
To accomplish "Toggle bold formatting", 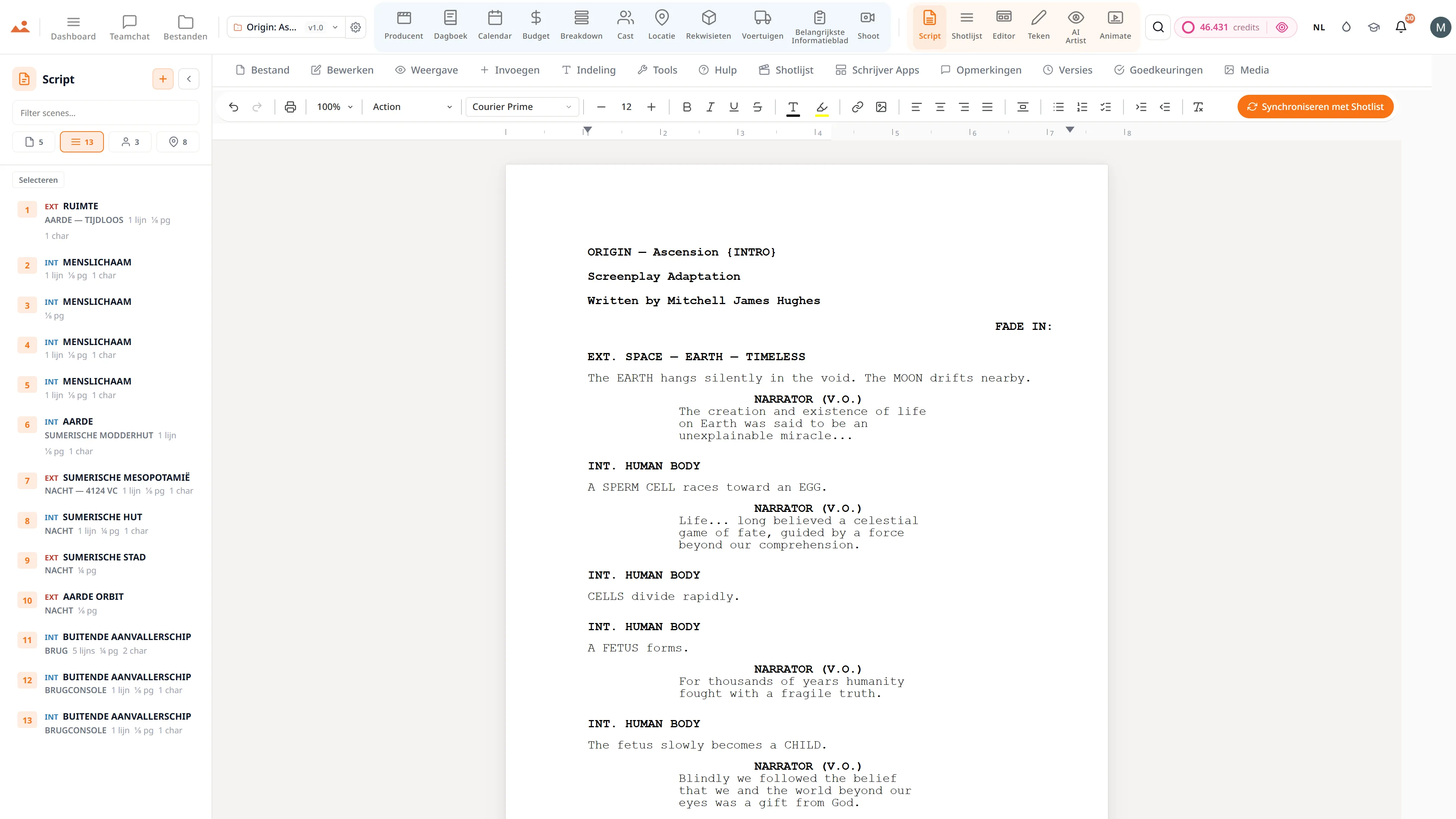I will (x=687, y=107).
